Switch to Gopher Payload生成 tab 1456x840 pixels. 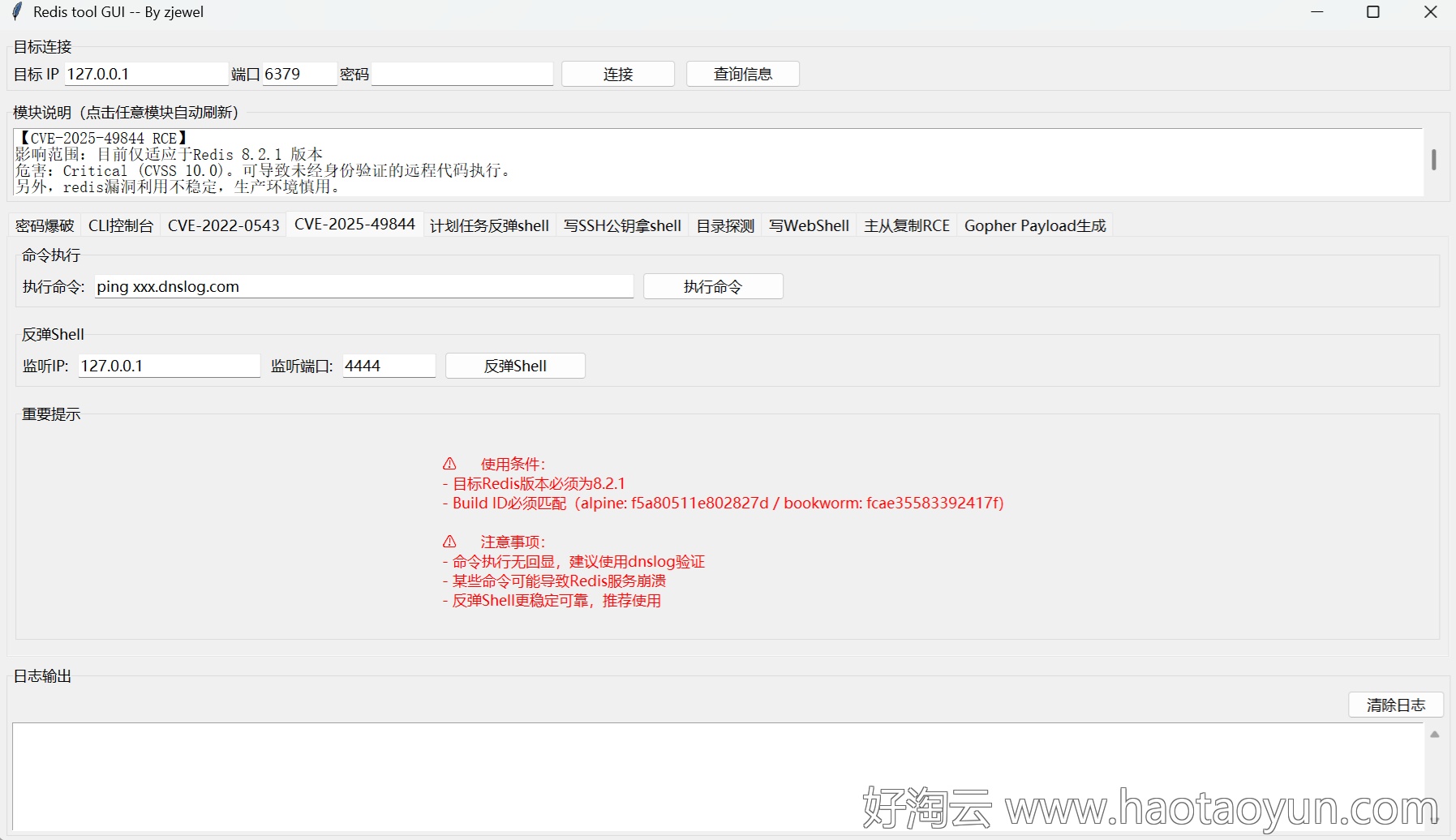click(x=1035, y=225)
